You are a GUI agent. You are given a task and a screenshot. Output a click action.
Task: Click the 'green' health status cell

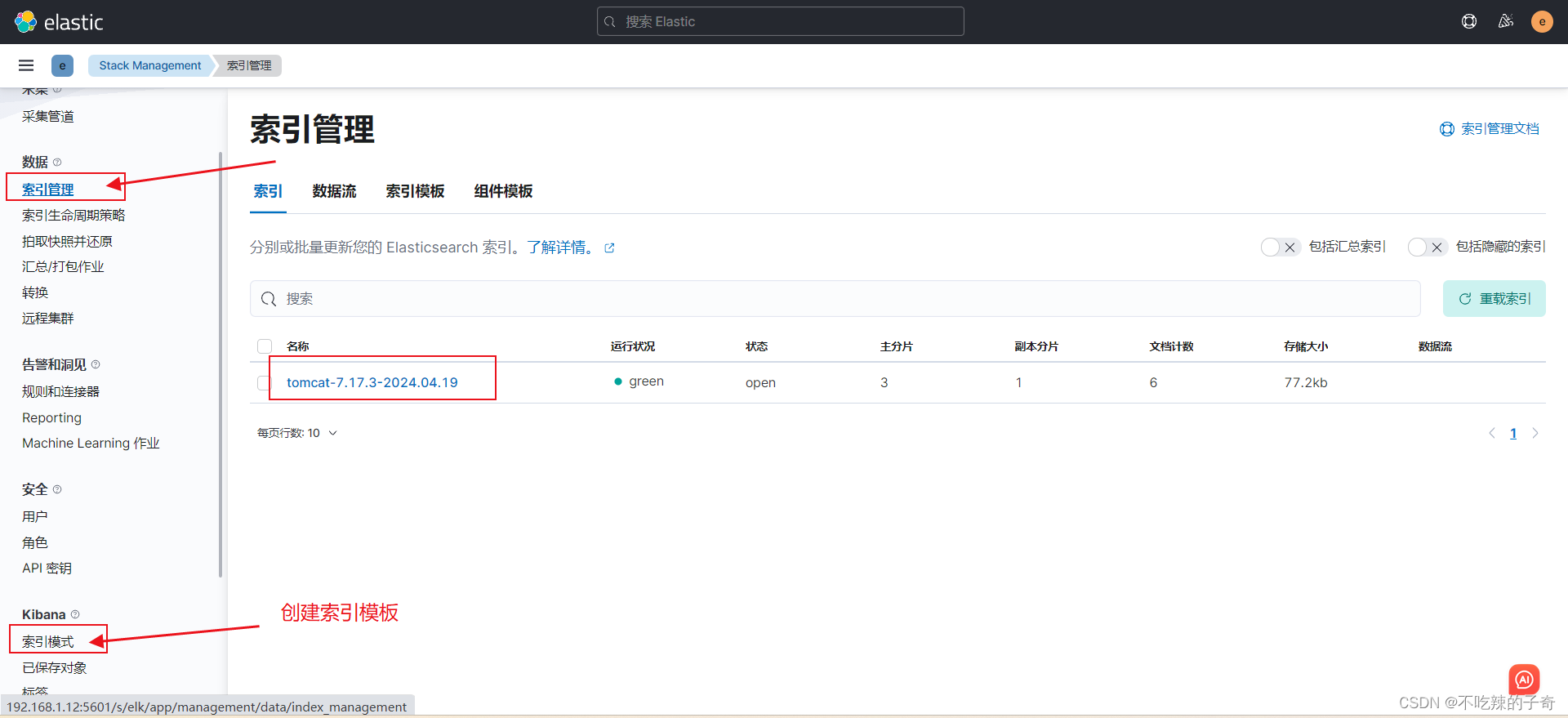point(639,381)
